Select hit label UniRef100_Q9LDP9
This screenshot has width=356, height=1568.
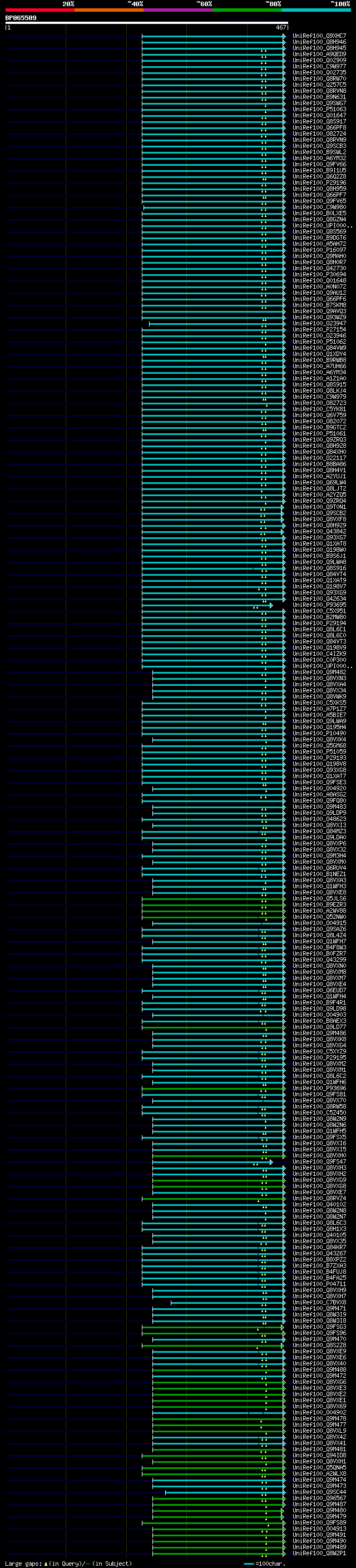click(319, 813)
